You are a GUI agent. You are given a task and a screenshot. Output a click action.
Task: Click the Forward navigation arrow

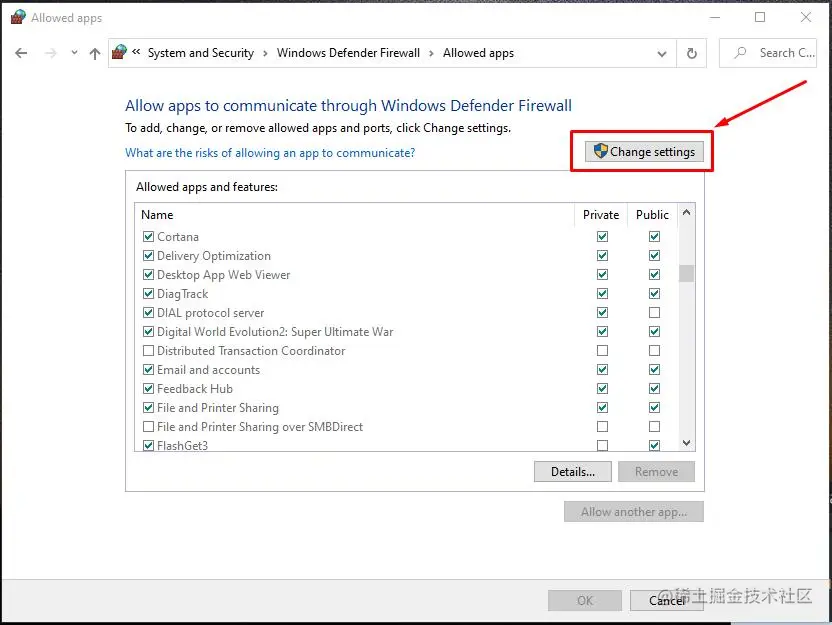(50, 53)
